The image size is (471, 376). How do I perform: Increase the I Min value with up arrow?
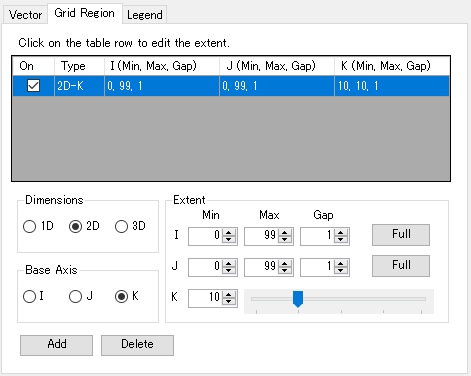tap(229, 233)
